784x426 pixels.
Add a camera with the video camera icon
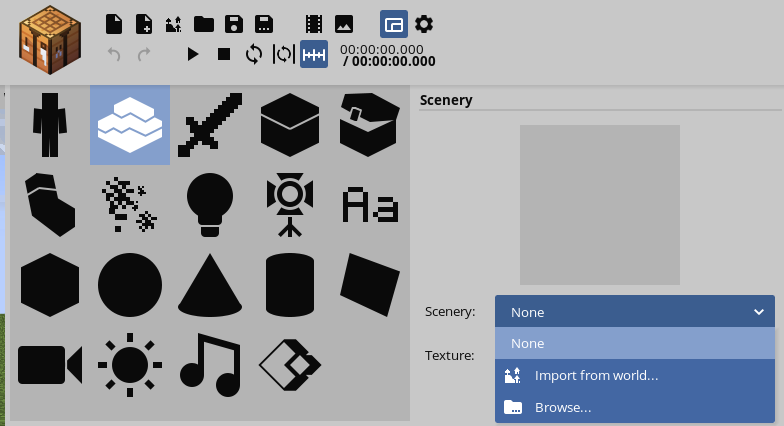point(48,365)
